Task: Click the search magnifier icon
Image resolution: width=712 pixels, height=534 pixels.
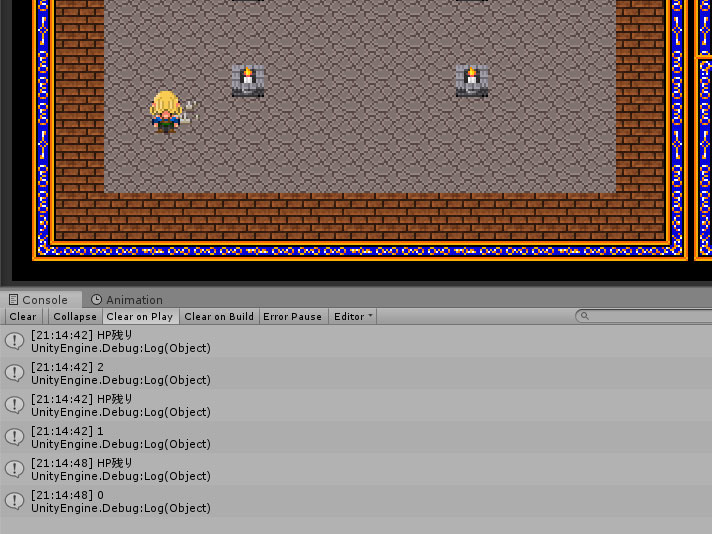Action: 585,316
